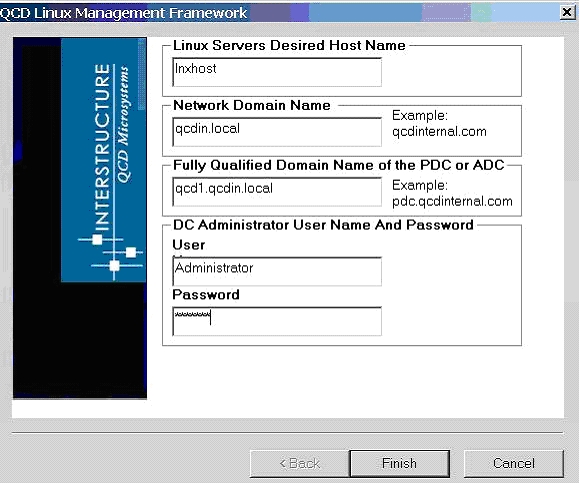The image size is (579, 484).
Task: Click the bold Password label
Action: click(206, 295)
